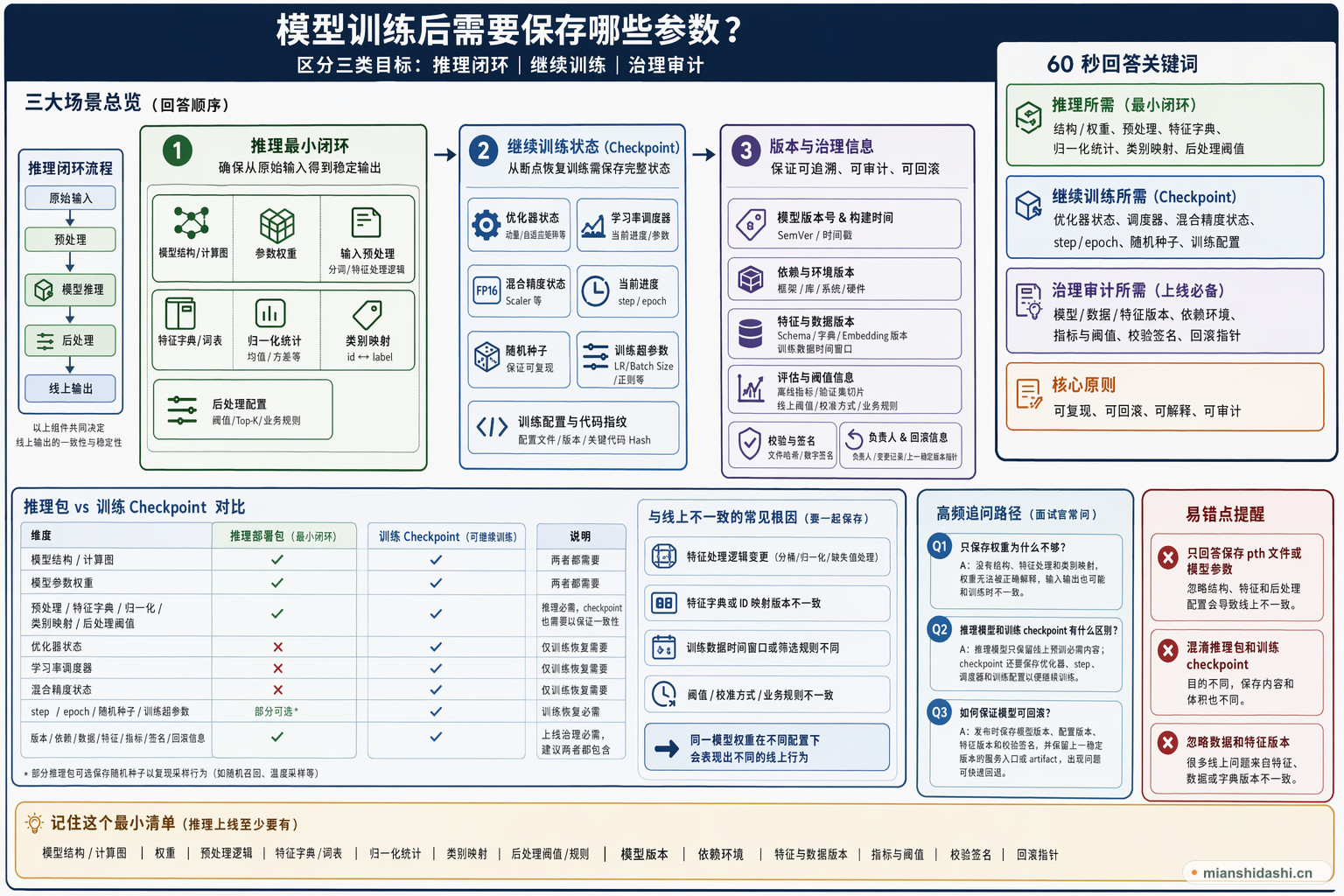The width and height of the screenshot is (1344, 896).
Task: Select the FP16 混合精度状态 icon
Action: click(486, 290)
